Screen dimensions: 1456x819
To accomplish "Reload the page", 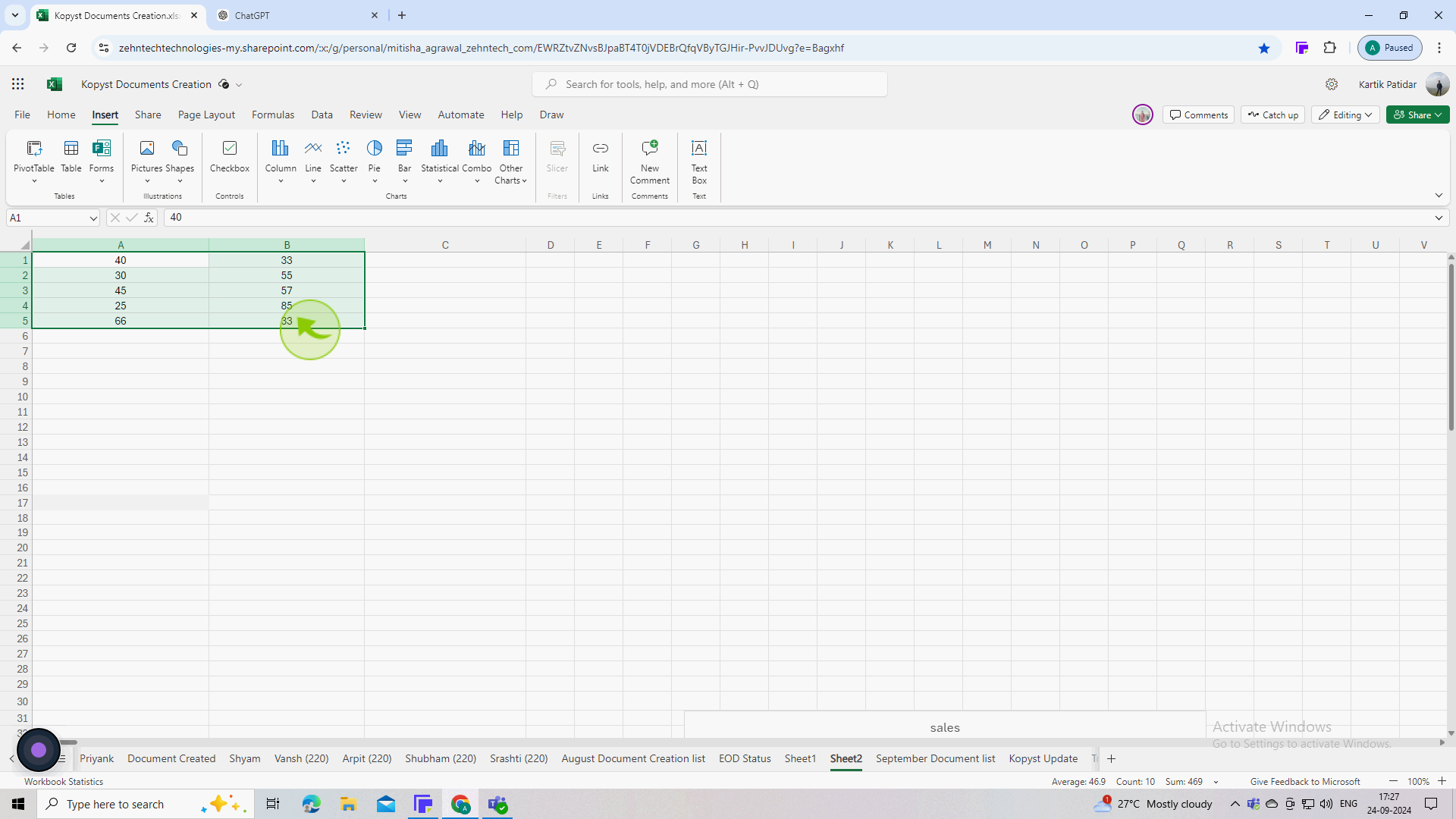I will (x=71, y=48).
